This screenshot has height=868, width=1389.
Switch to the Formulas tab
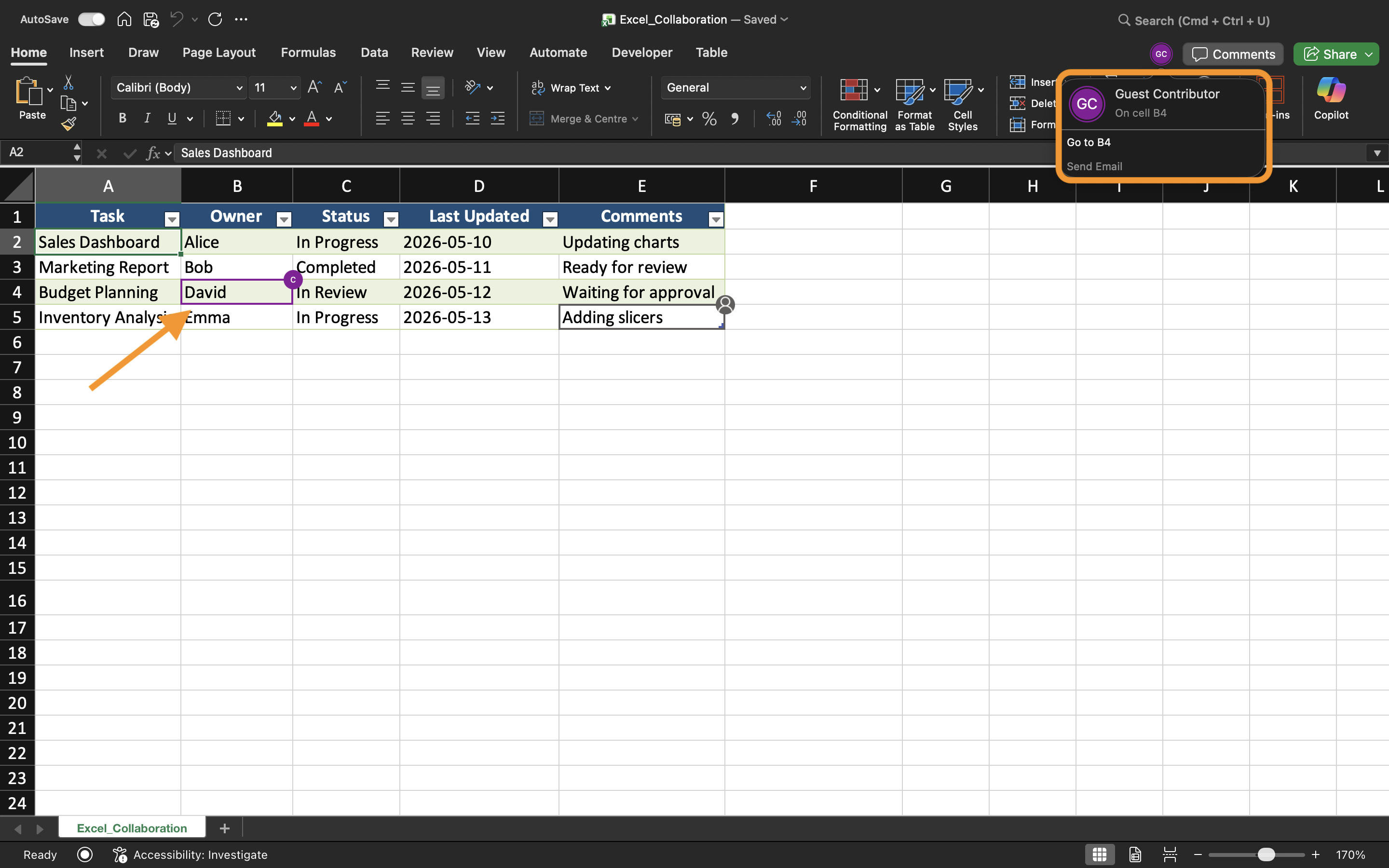point(308,52)
